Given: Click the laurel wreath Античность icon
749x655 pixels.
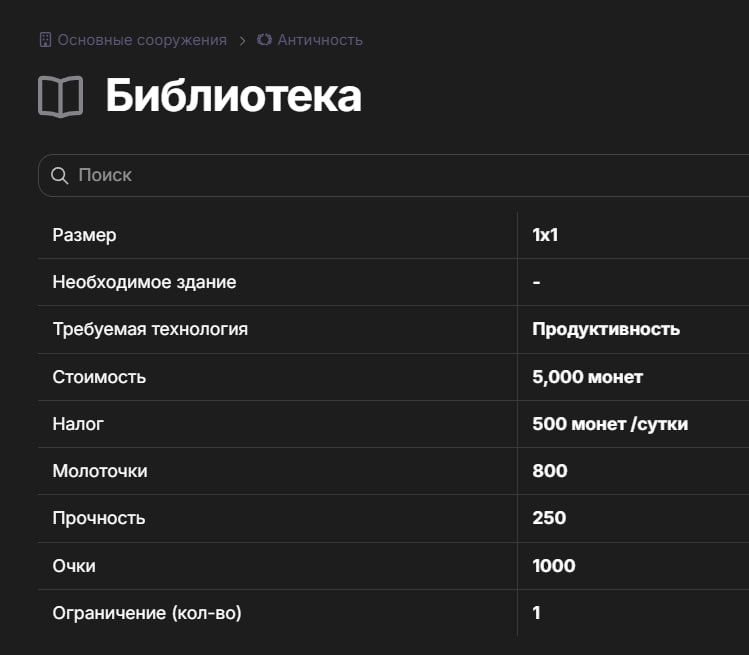Looking at the screenshot, I should point(264,40).
